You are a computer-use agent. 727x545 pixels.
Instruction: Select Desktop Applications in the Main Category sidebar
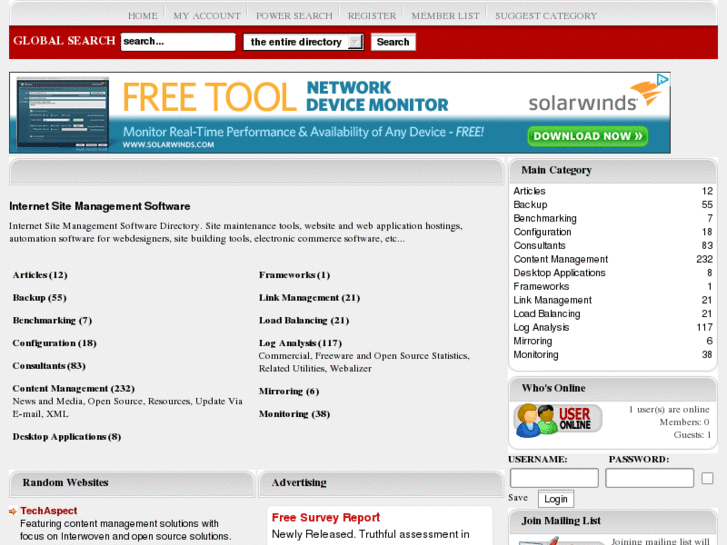[x=559, y=273]
